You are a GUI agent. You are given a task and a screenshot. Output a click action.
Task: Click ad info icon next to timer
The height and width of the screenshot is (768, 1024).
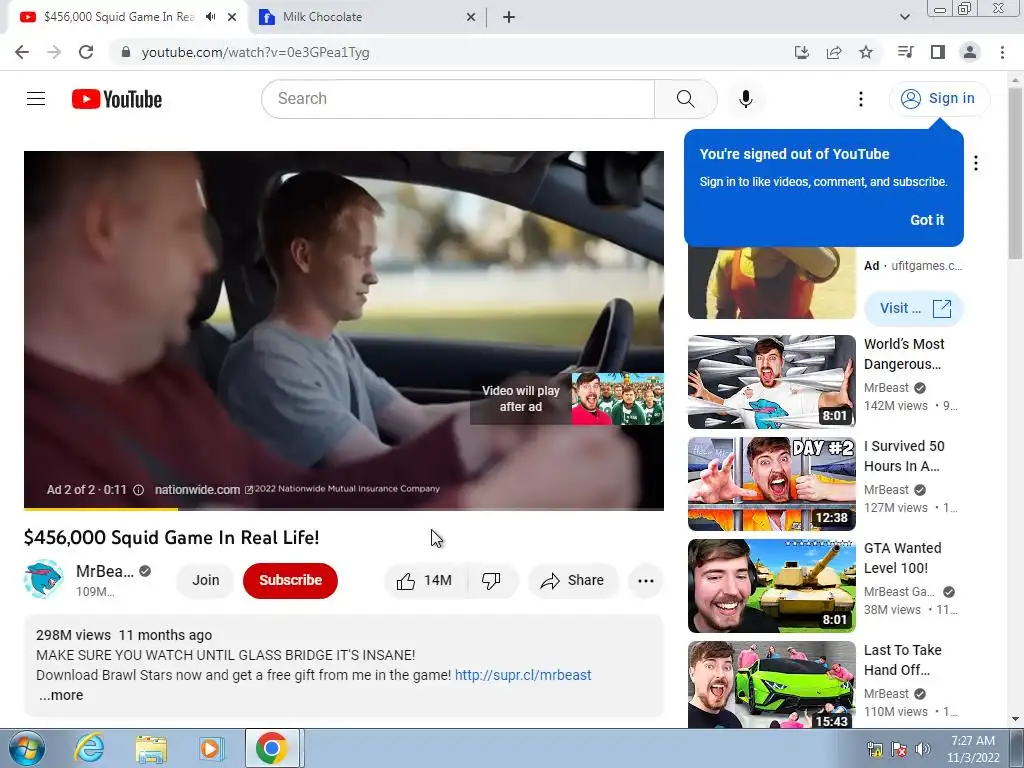click(138, 490)
